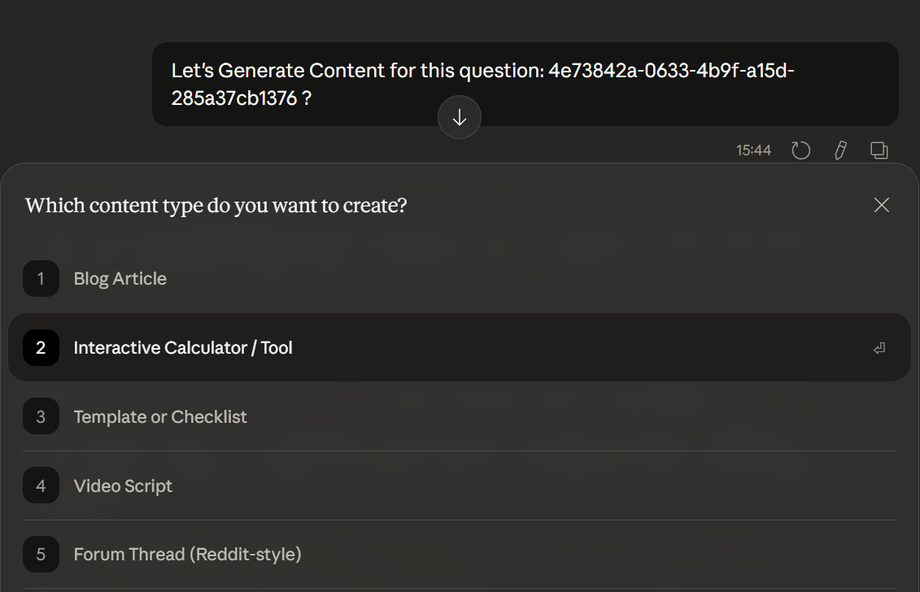This screenshot has height=592, width=920.
Task: Click the pencil edit message icon
Action: click(x=840, y=150)
